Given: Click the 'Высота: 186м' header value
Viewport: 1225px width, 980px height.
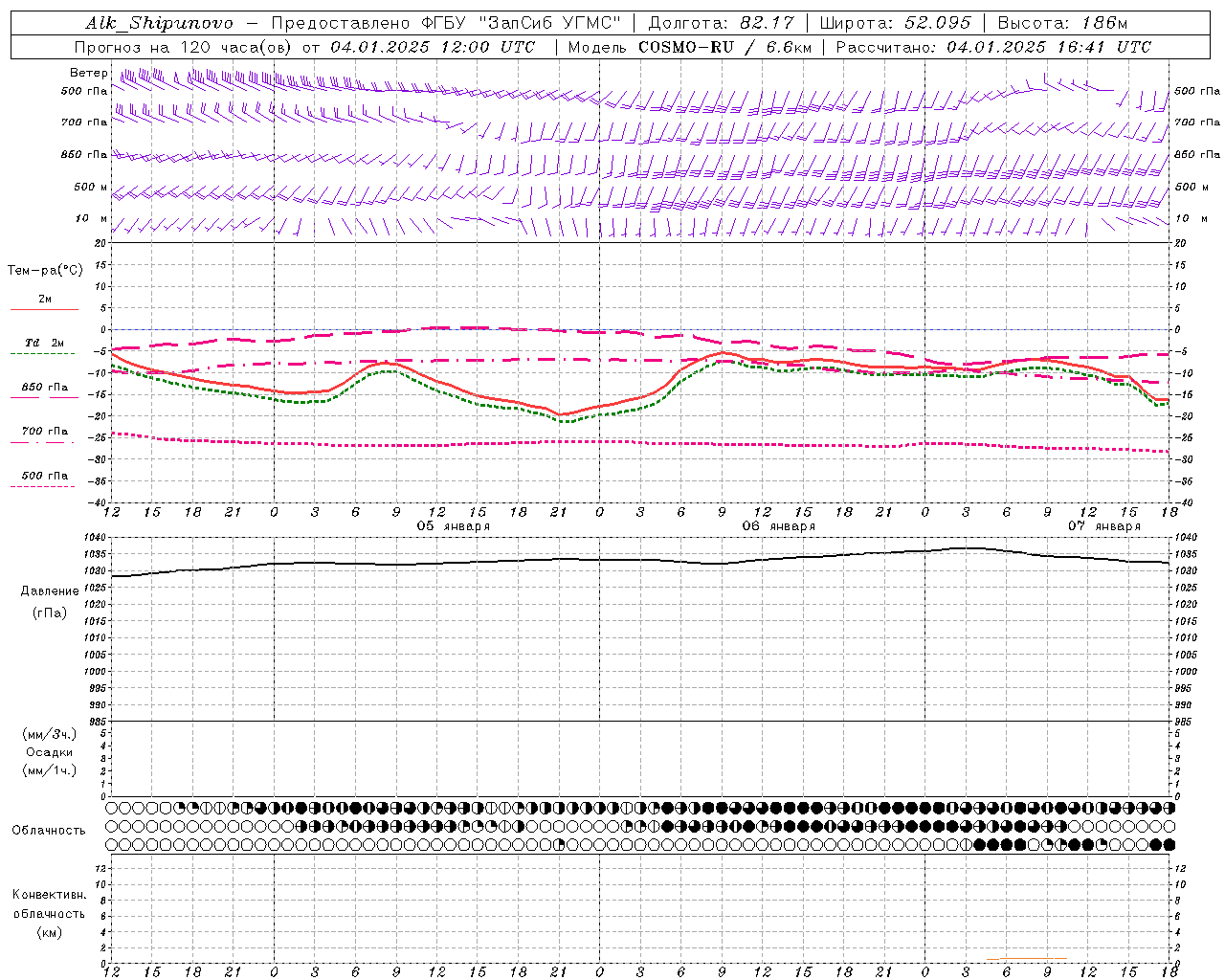Looking at the screenshot, I should [x=1062, y=23].
